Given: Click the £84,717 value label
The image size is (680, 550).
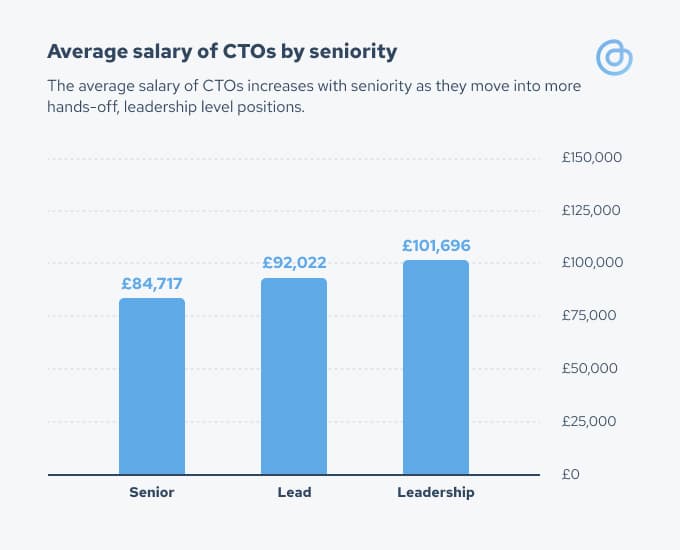Looking at the screenshot, I should (x=152, y=284).
